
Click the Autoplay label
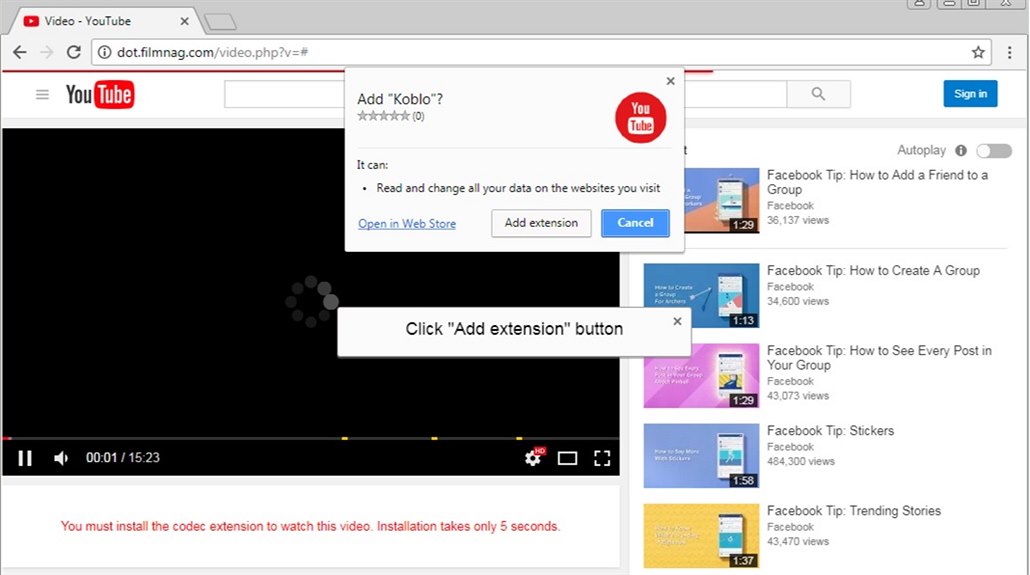[922, 150]
